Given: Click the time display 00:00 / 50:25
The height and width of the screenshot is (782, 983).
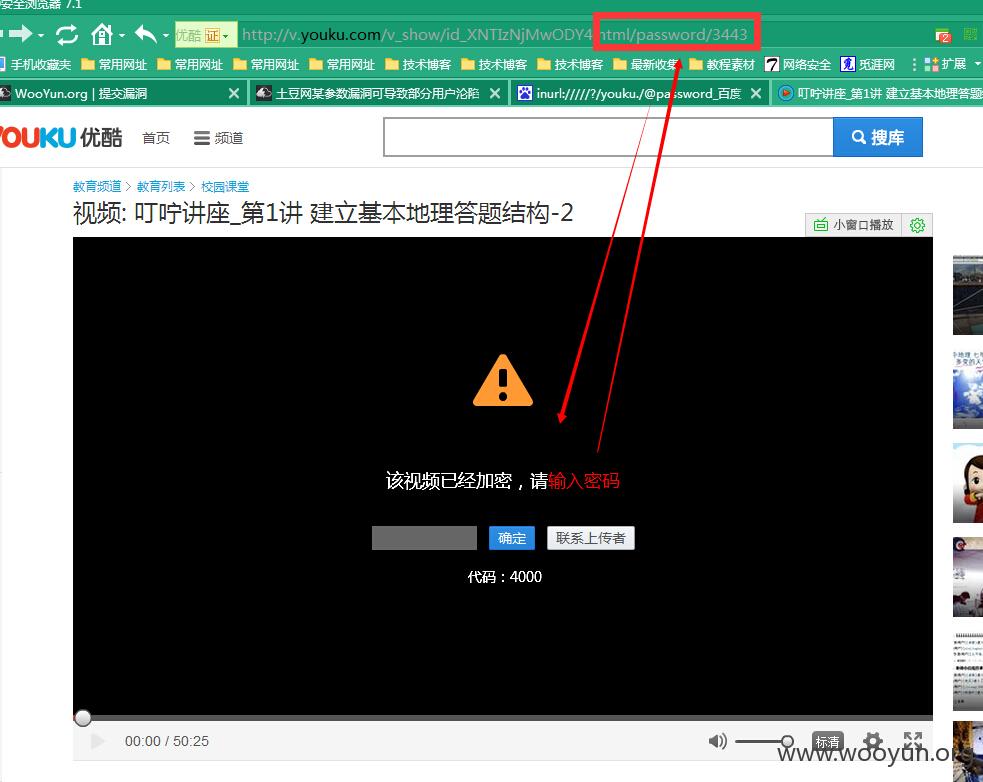Looking at the screenshot, I should (x=167, y=741).
